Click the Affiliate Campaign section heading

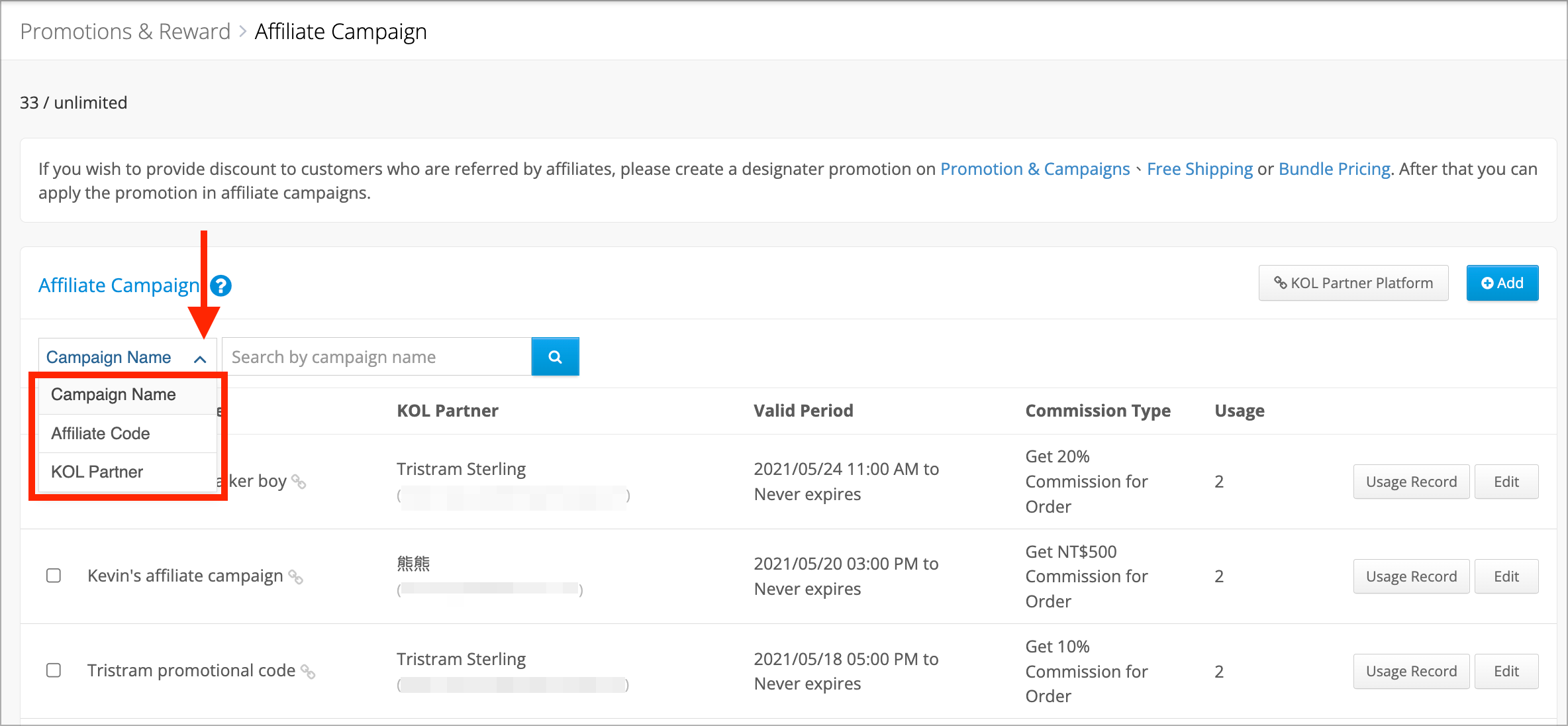[x=119, y=285]
